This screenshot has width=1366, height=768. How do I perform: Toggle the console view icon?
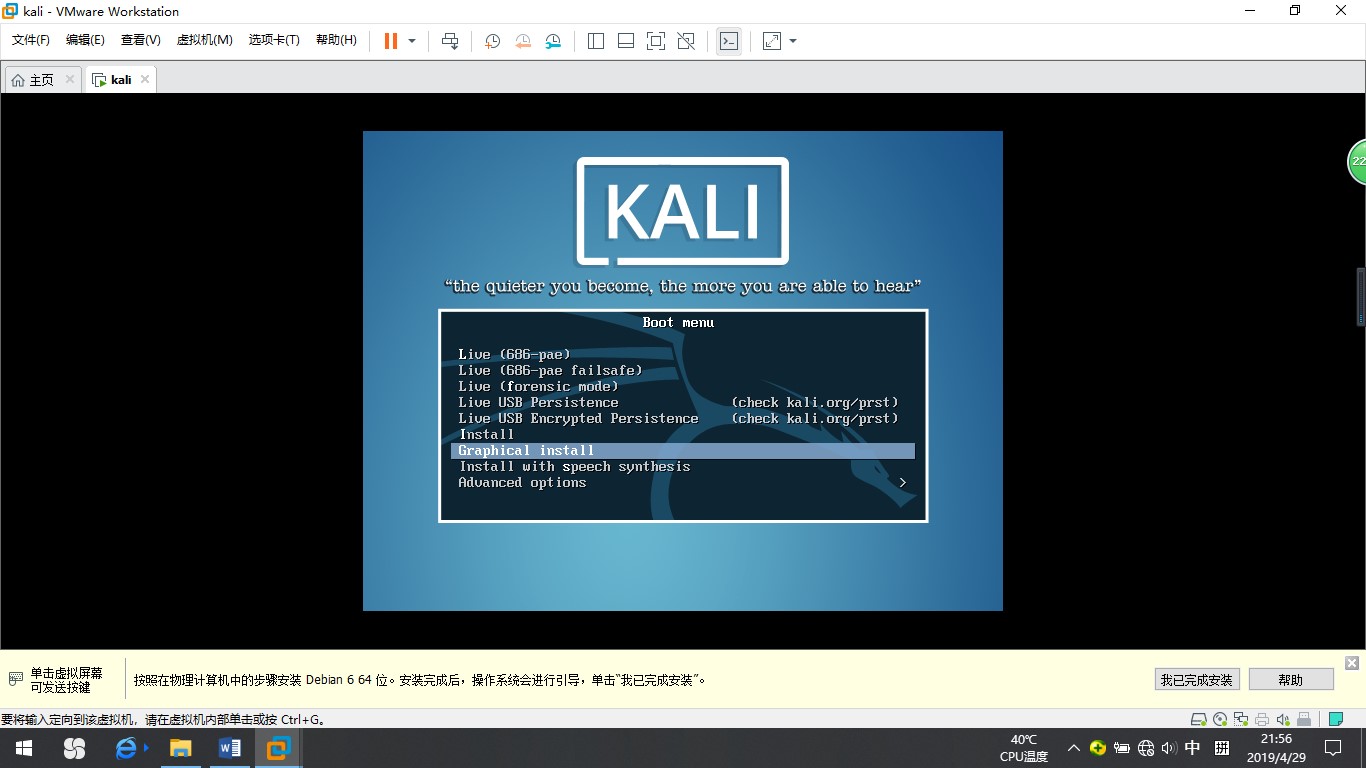(x=729, y=41)
